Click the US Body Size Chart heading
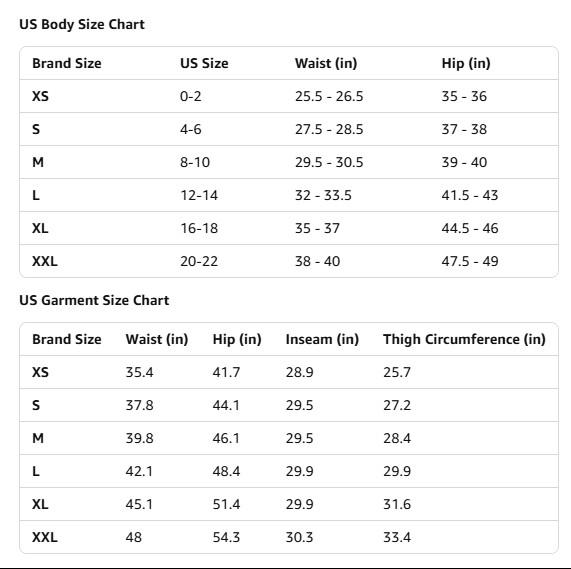Image resolution: width=571 pixels, height=569 pixels. point(82,24)
